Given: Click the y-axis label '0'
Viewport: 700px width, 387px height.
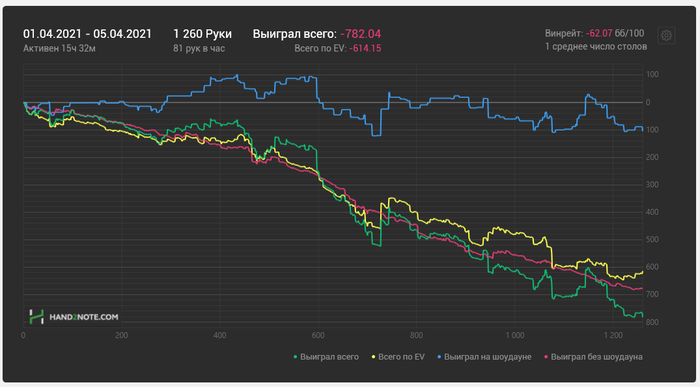Looking at the screenshot, I should point(648,102).
